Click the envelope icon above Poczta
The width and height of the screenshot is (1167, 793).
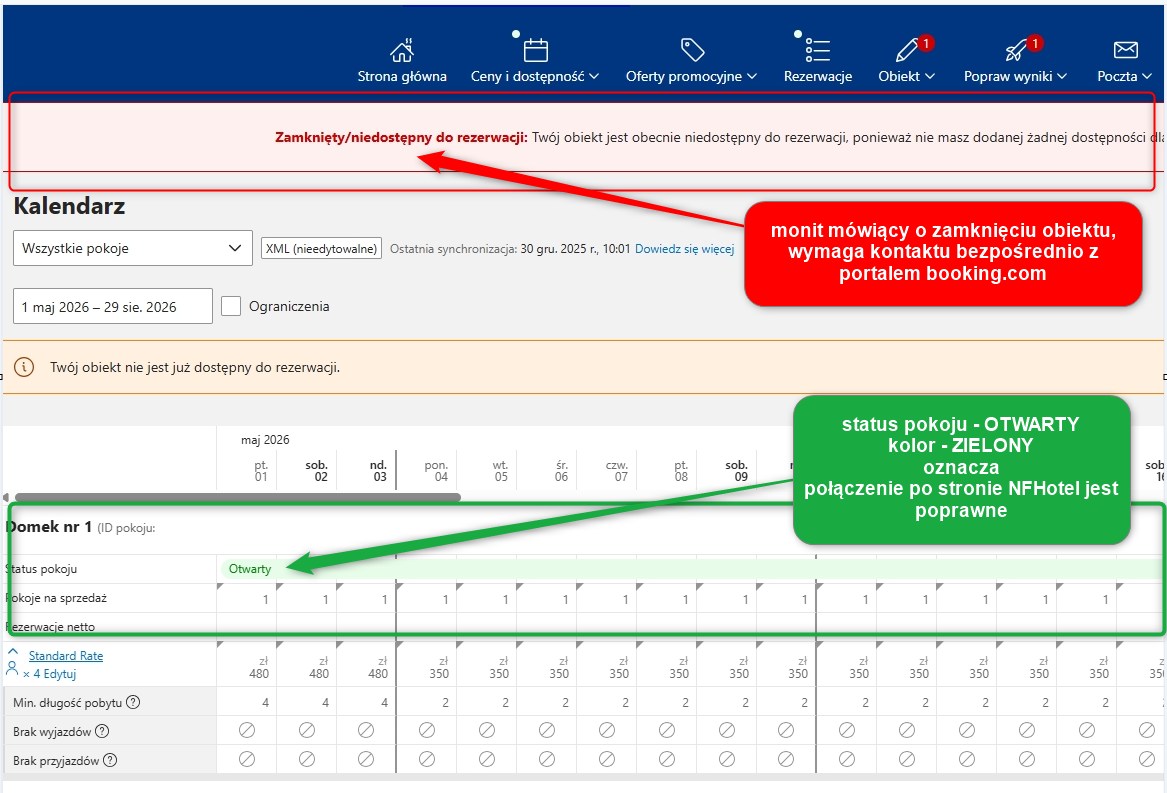pyautogui.click(x=1125, y=50)
